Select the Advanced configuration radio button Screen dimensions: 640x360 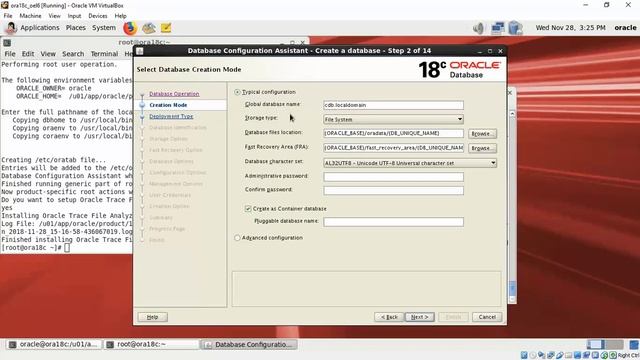pos(237,238)
